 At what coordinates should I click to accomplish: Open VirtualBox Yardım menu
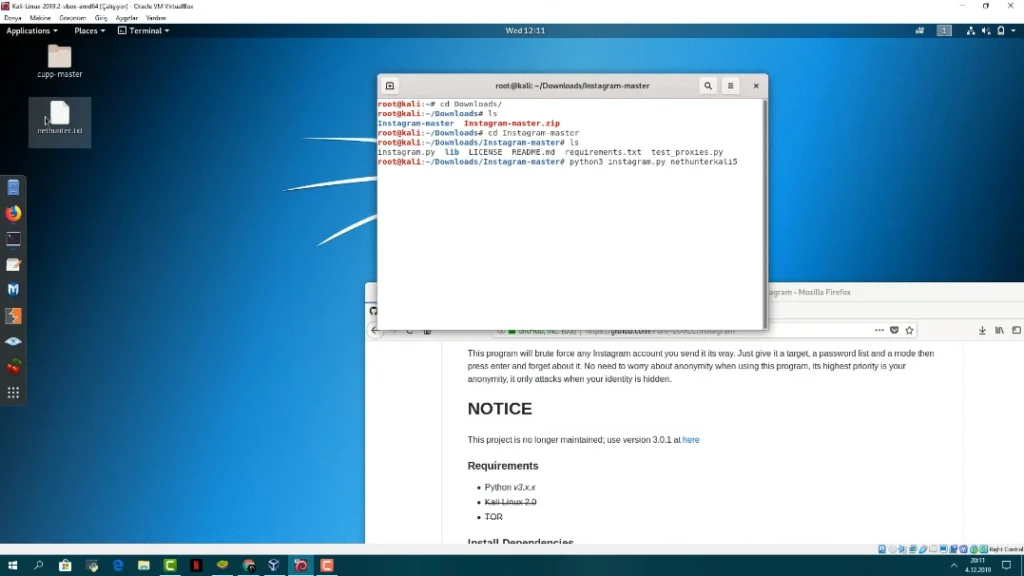pos(155,18)
